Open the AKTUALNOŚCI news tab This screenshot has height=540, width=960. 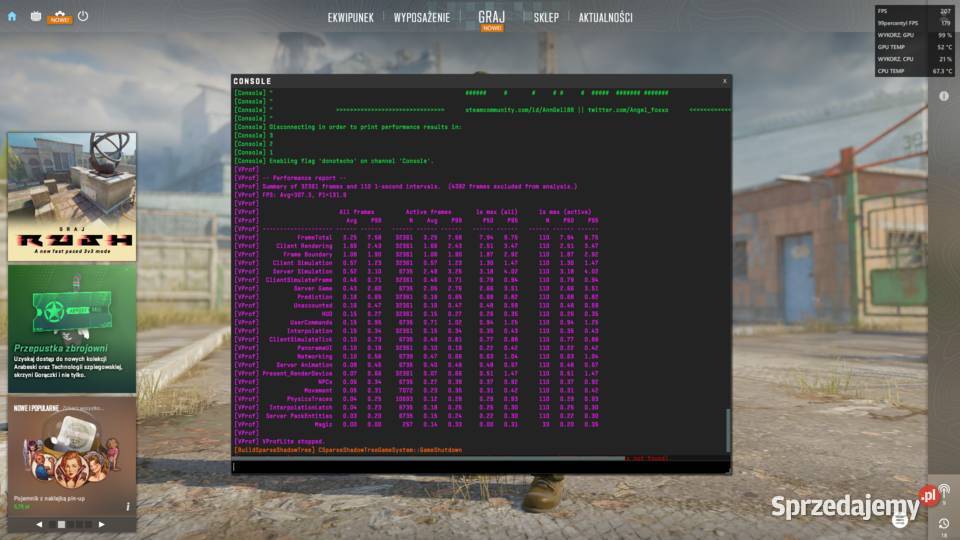tap(606, 17)
